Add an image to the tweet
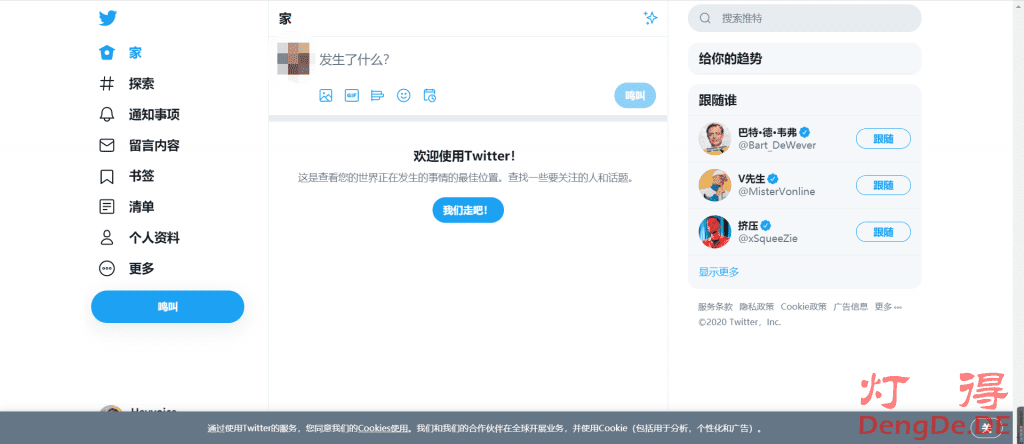 click(x=326, y=95)
